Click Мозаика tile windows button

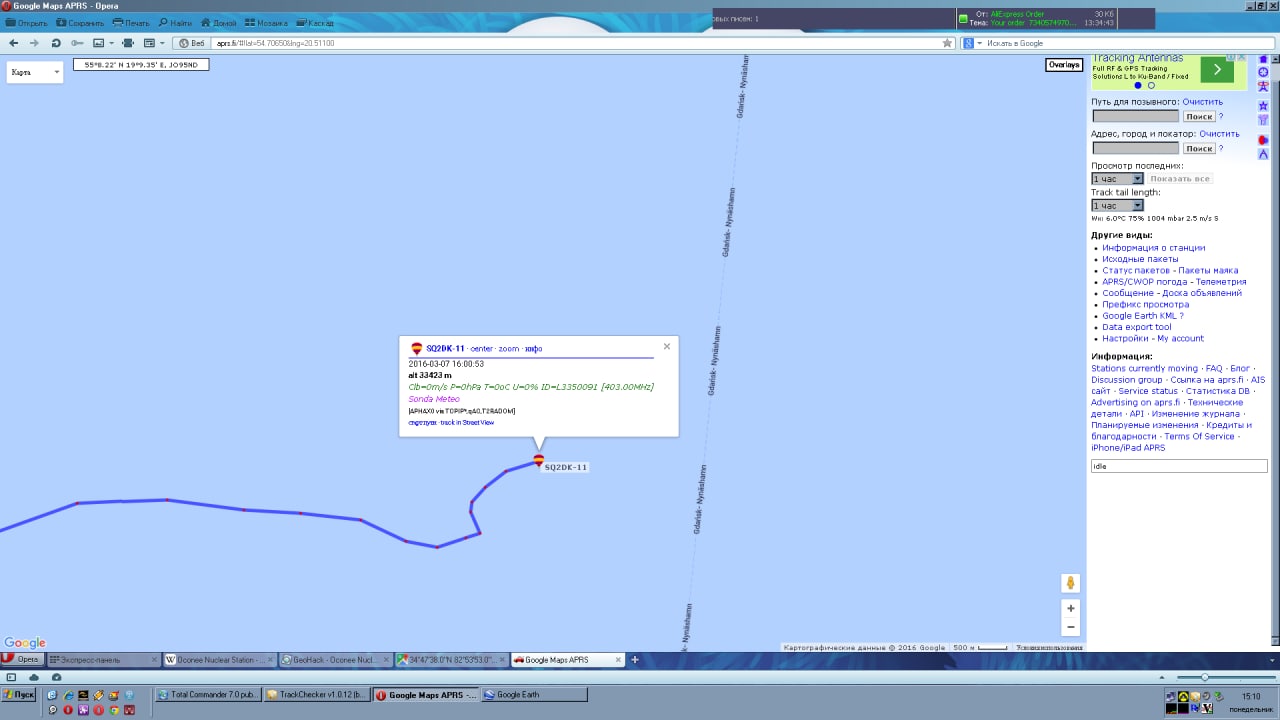(266, 23)
